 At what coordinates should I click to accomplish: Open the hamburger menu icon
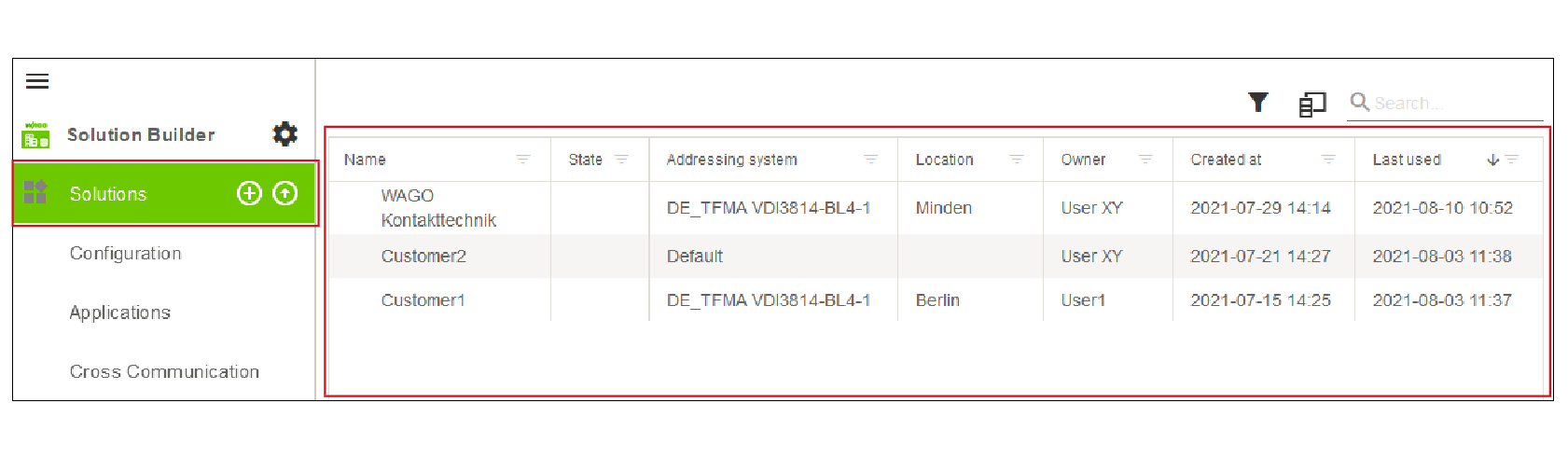pos(37,81)
